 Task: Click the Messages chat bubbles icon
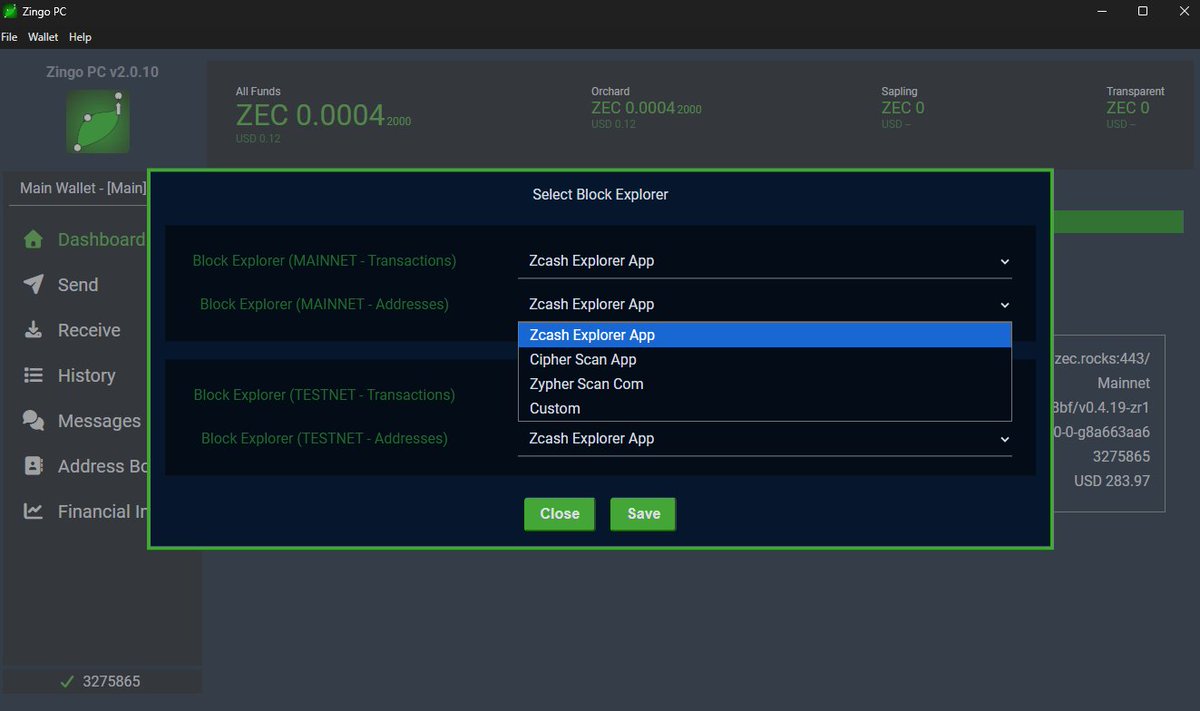click(x=33, y=421)
